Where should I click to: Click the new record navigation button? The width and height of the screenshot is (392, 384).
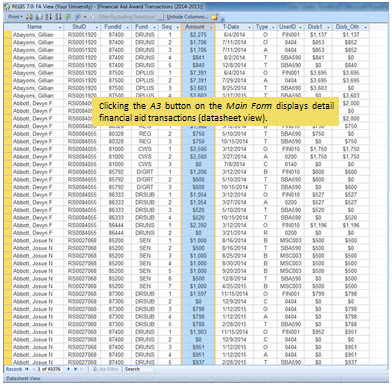pos(83,369)
